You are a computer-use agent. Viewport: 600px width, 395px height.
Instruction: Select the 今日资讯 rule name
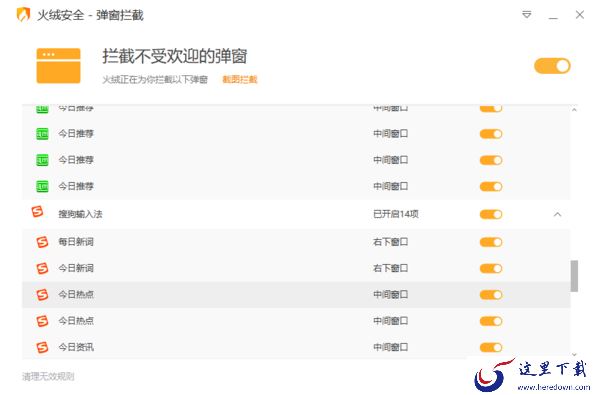(76, 347)
